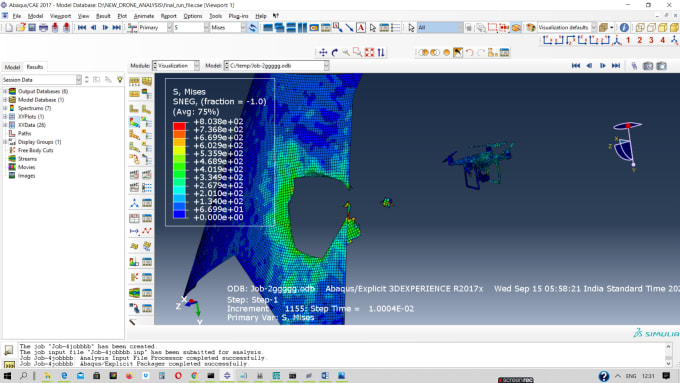Open the Session Data dropdown

pos(42,80)
